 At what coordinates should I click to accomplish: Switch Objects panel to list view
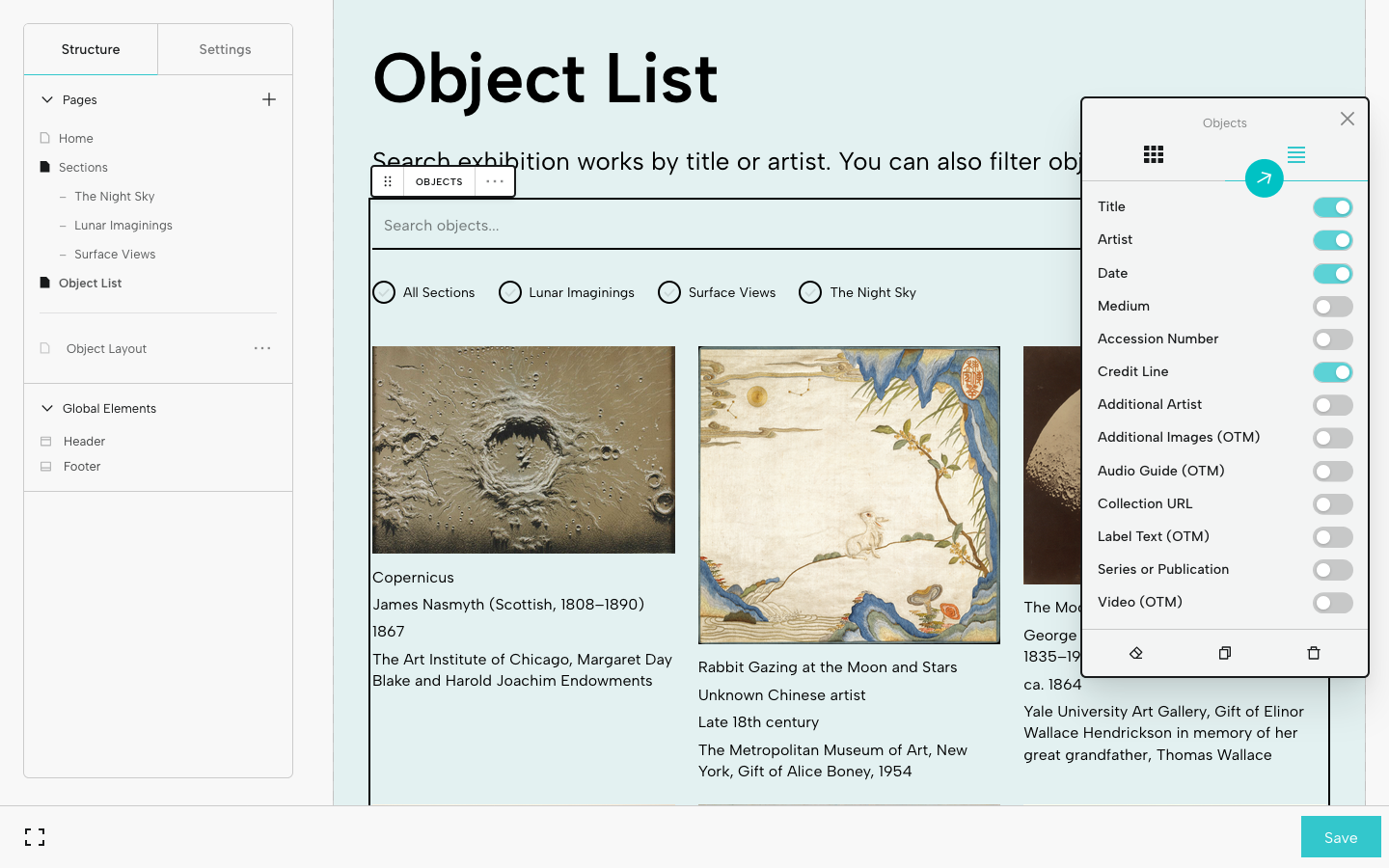coord(1296,154)
